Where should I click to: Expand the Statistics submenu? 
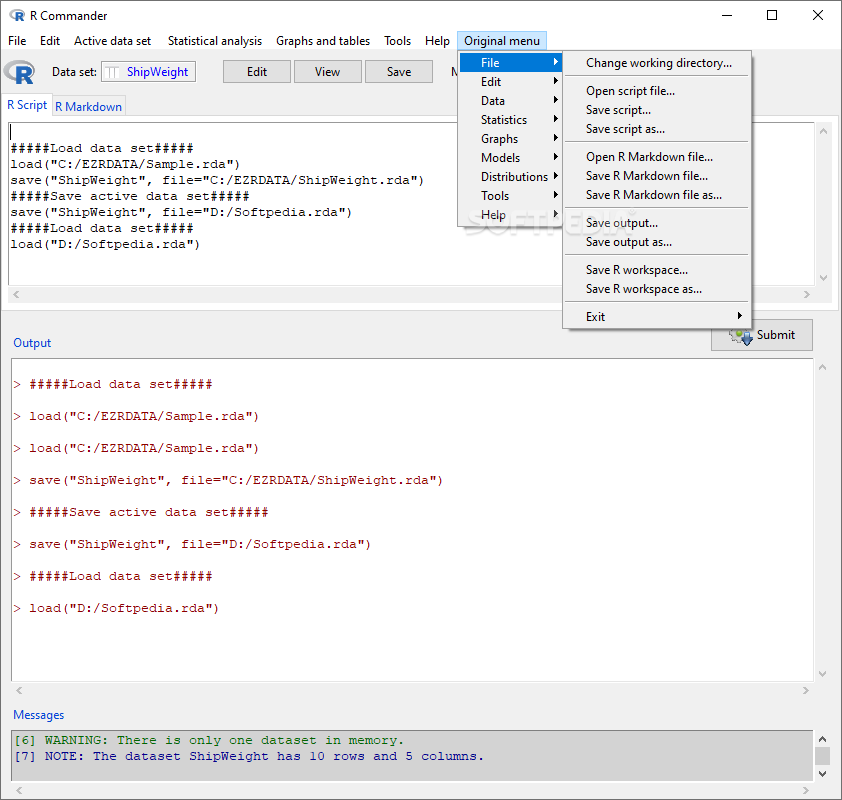pyautogui.click(x=510, y=120)
